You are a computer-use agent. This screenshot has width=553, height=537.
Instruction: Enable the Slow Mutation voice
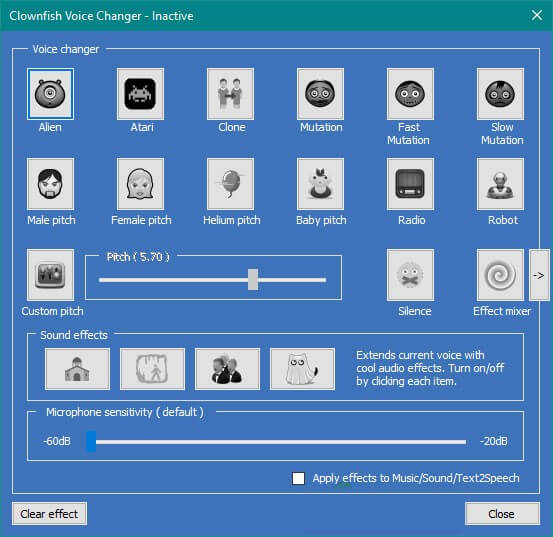click(x=500, y=94)
